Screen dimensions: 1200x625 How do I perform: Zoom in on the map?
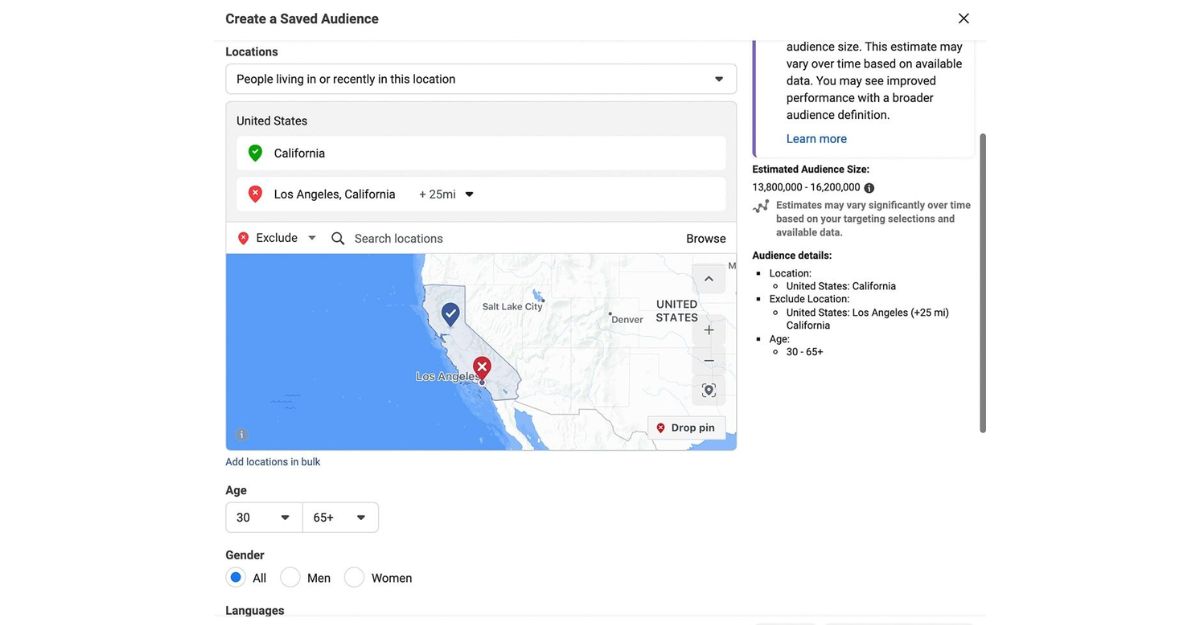tap(709, 330)
